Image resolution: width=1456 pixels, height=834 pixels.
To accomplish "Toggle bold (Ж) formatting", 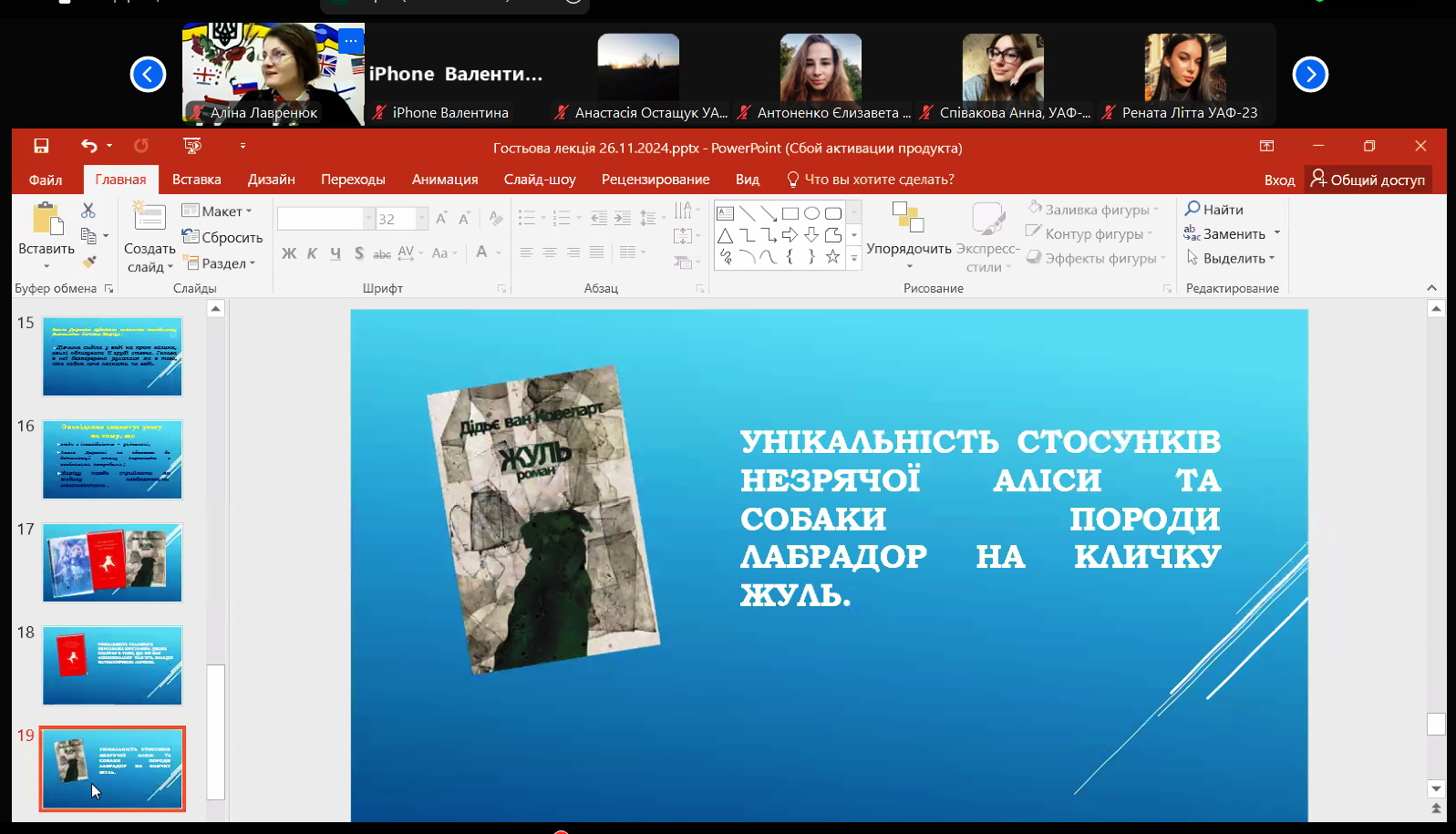I will pos(289,253).
